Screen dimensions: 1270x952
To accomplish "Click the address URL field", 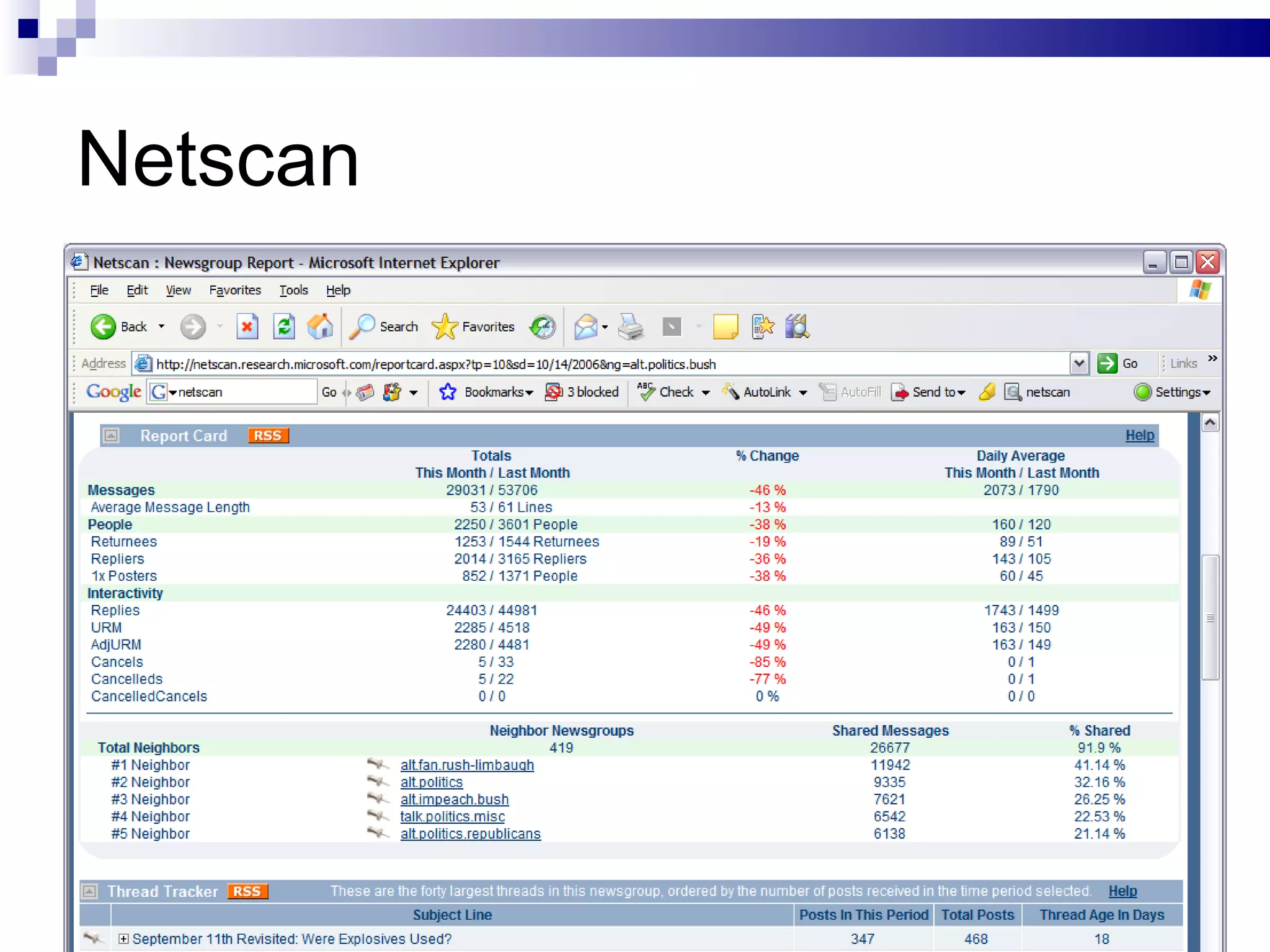I will point(602,364).
